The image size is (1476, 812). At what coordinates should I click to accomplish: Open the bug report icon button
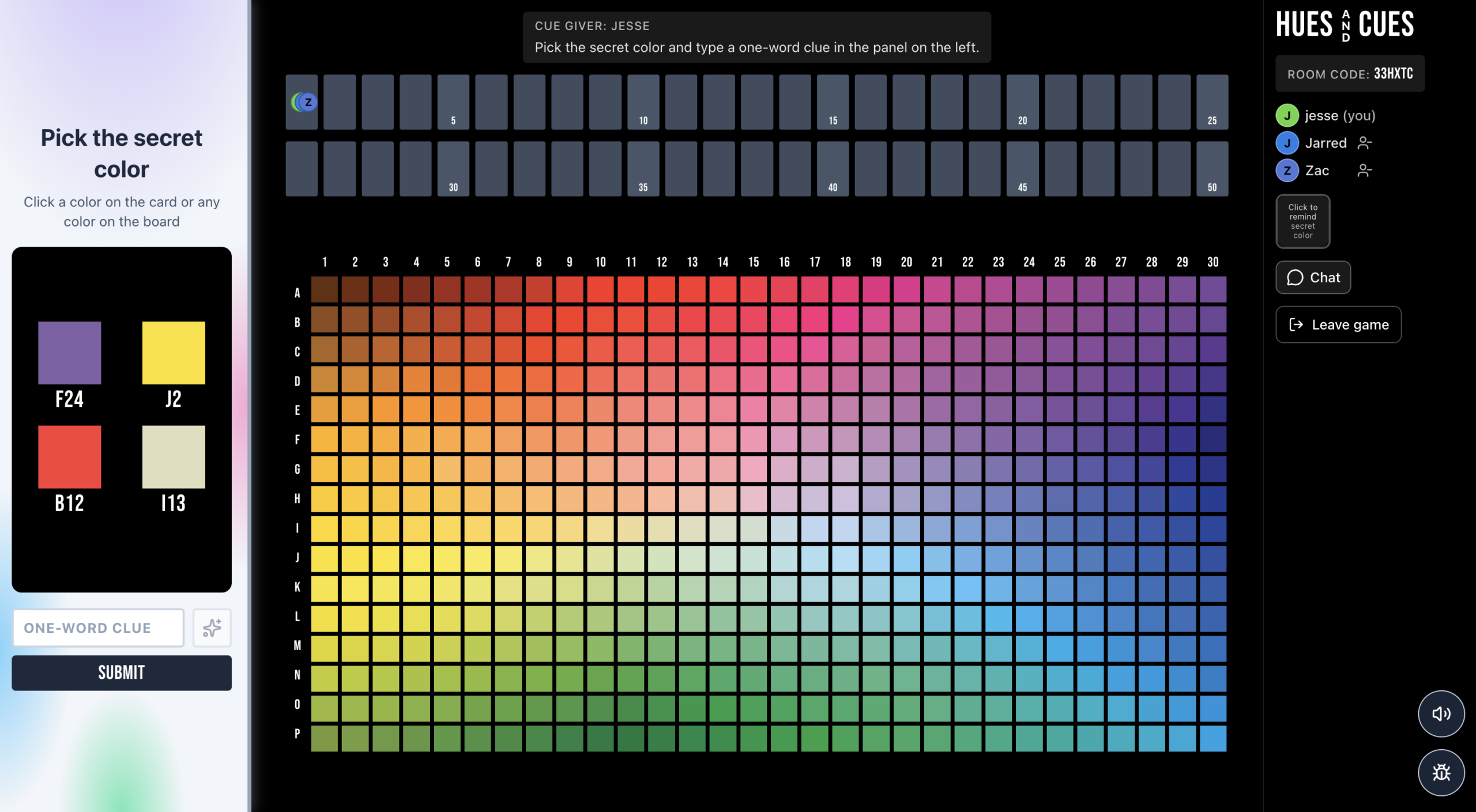(x=1441, y=772)
